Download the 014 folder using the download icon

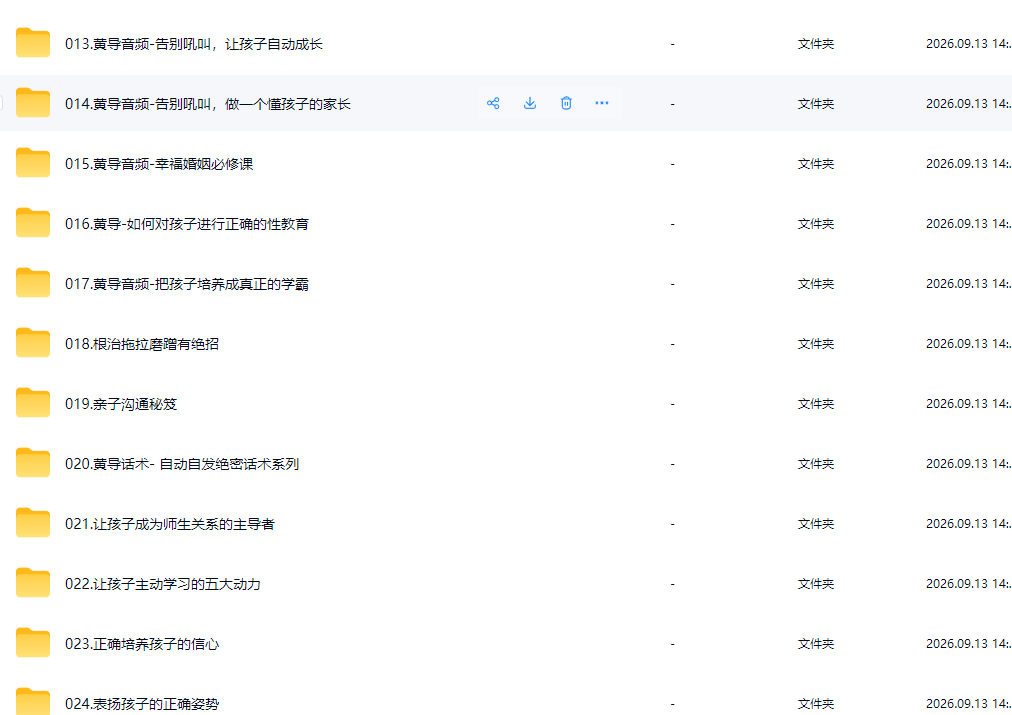[530, 103]
